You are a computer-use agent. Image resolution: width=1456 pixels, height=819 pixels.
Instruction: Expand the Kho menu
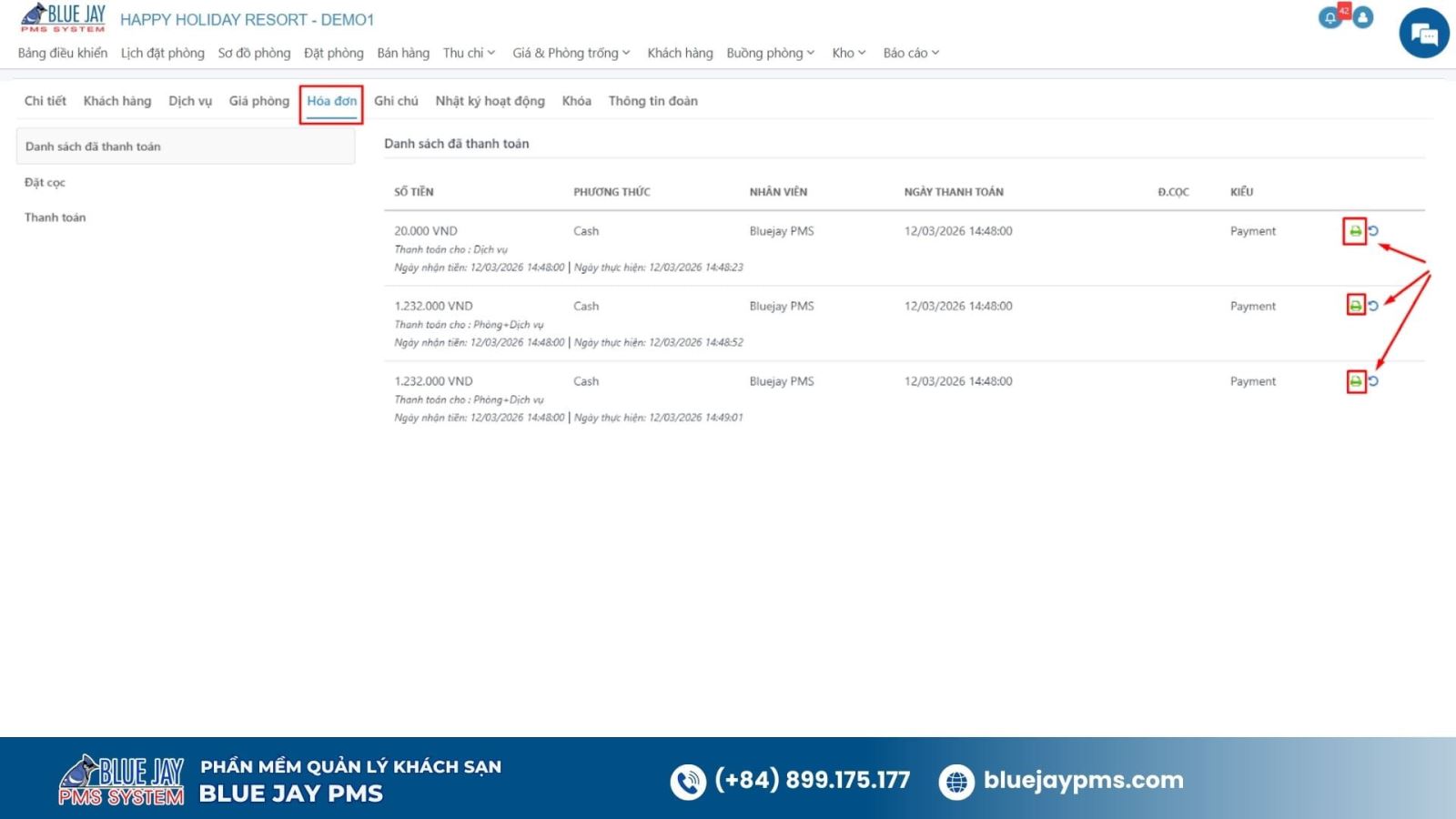(848, 53)
